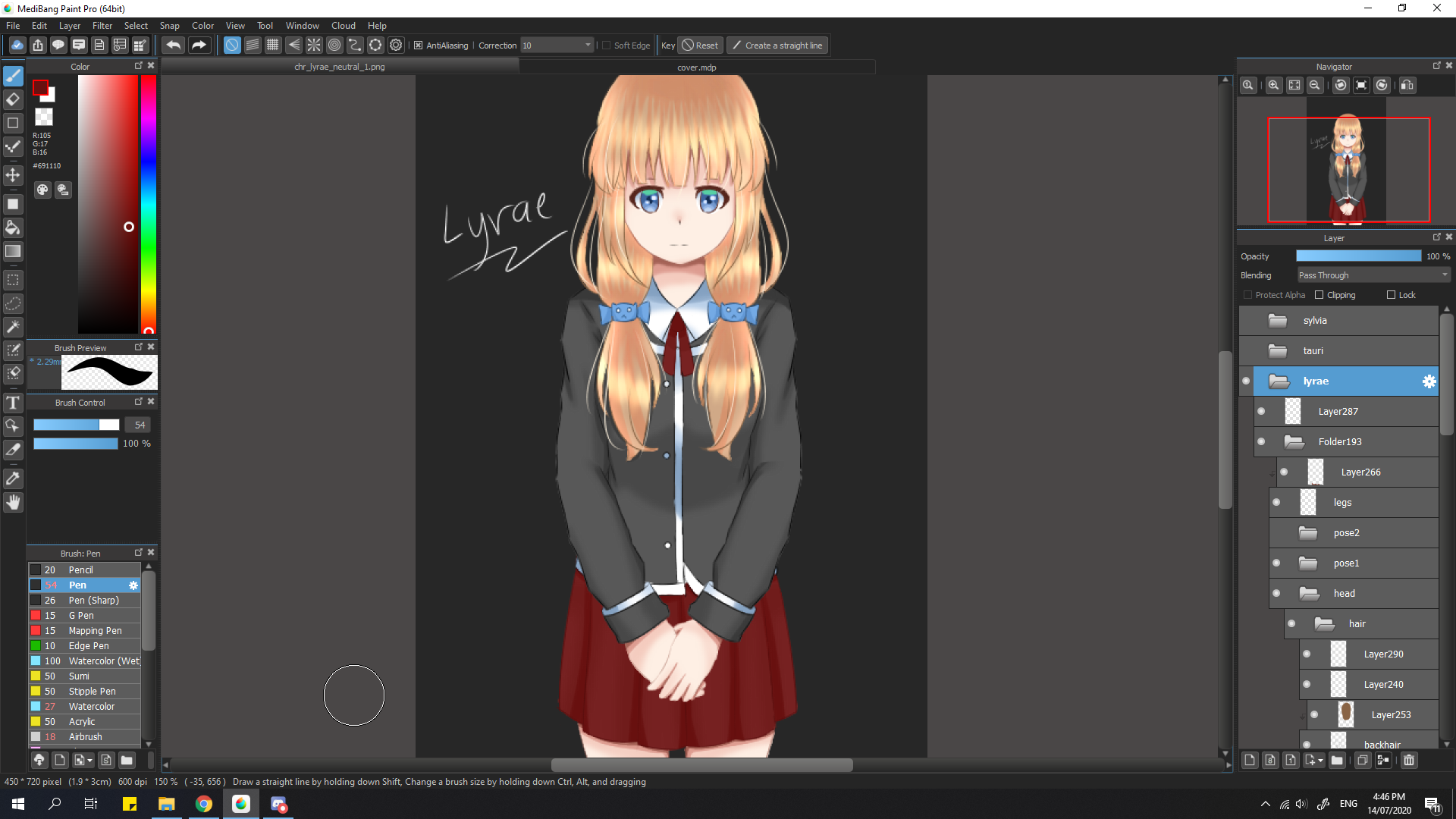Select the Airbrush brush
This screenshot has height=819, width=1456.
point(84,737)
